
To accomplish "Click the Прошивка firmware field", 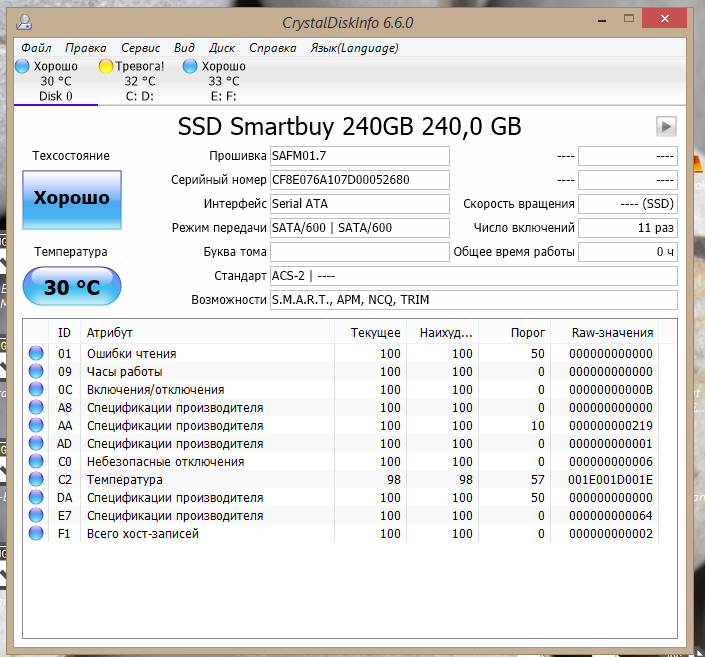I will [x=360, y=156].
